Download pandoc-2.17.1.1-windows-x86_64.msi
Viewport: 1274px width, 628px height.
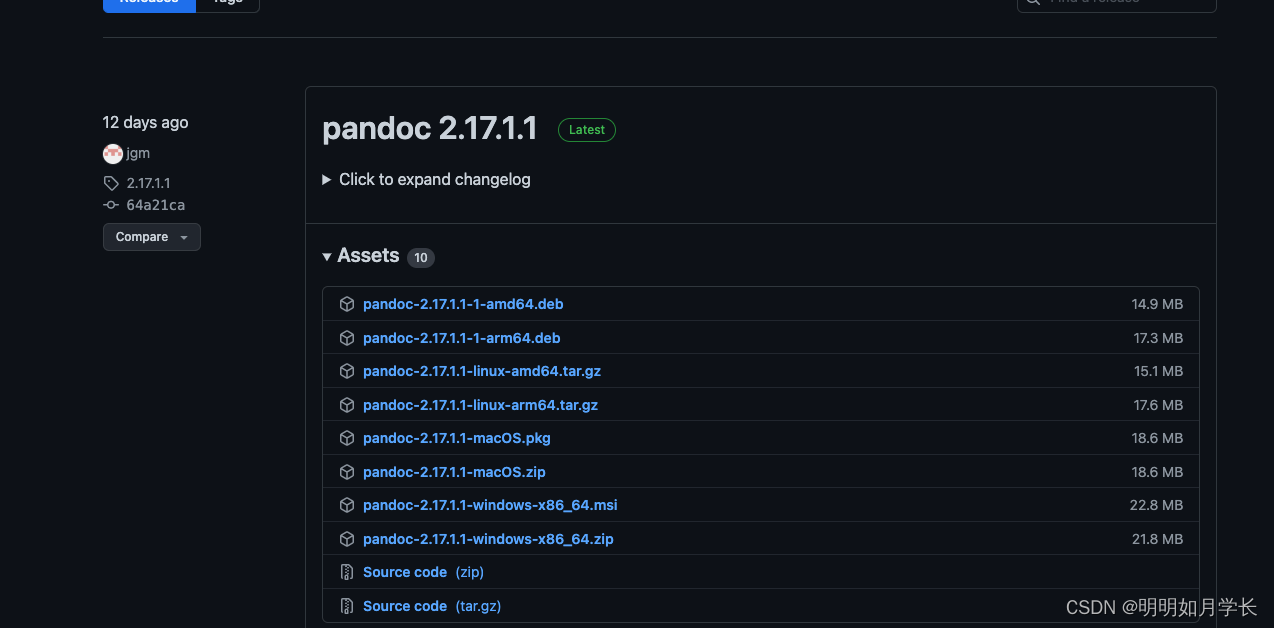click(490, 505)
